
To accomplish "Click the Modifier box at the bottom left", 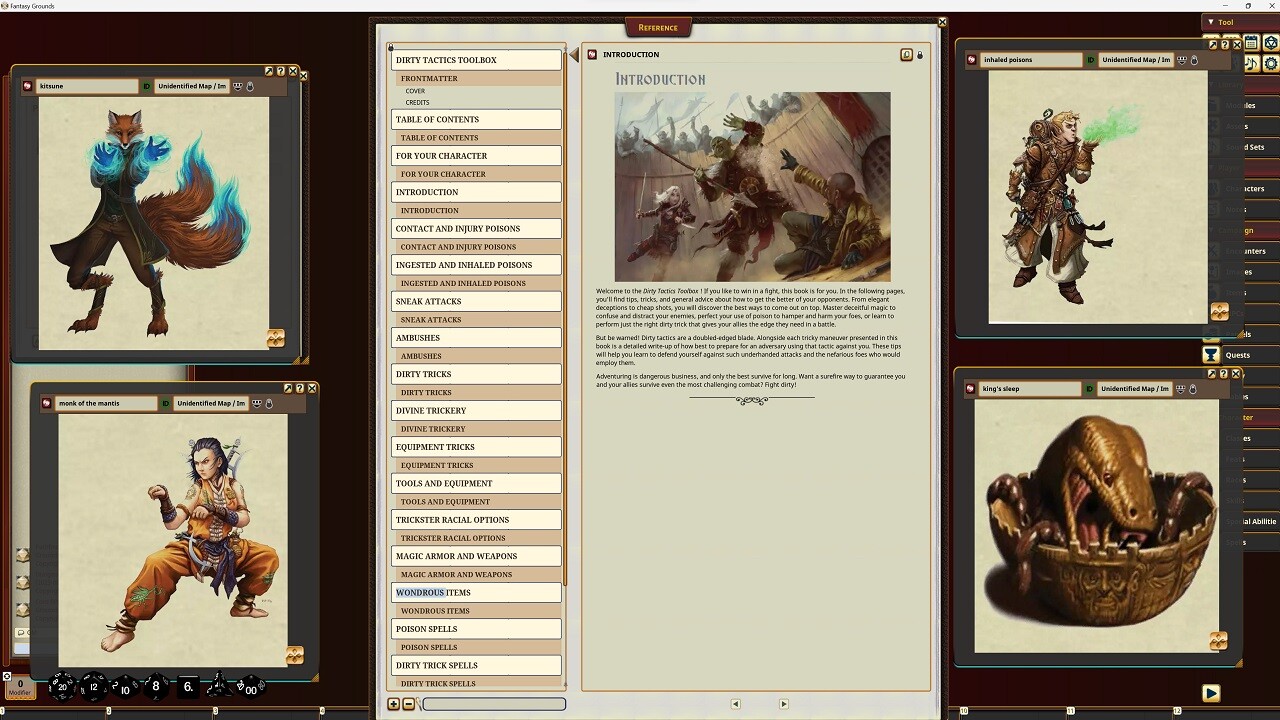I will coord(20,687).
